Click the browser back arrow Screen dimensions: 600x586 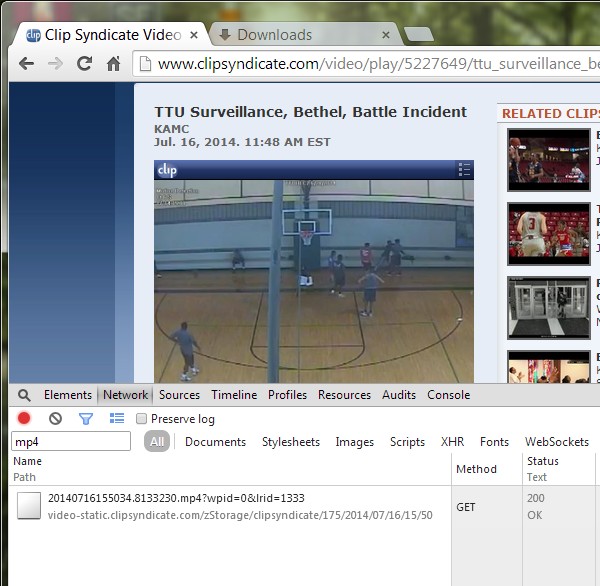point(26,64)
